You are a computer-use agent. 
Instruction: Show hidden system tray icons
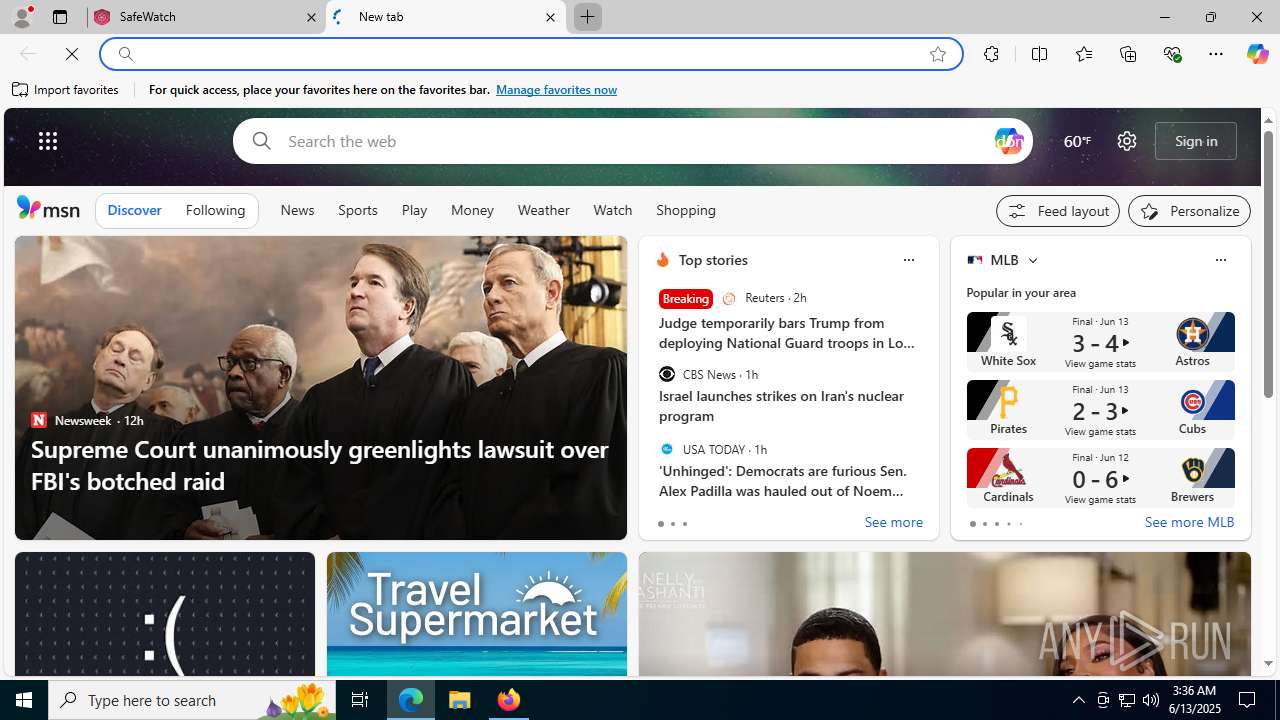[1078, 700]
